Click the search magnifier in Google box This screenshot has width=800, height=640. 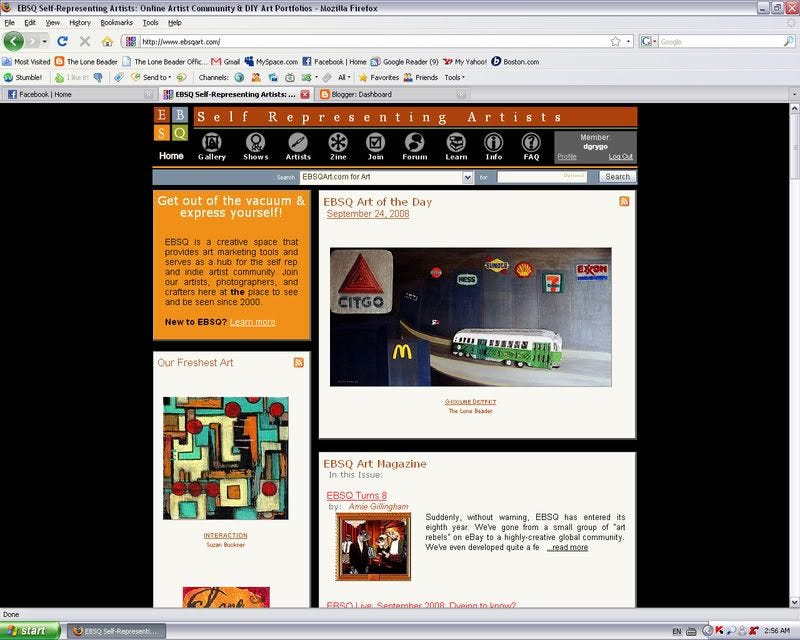point(788,41)
